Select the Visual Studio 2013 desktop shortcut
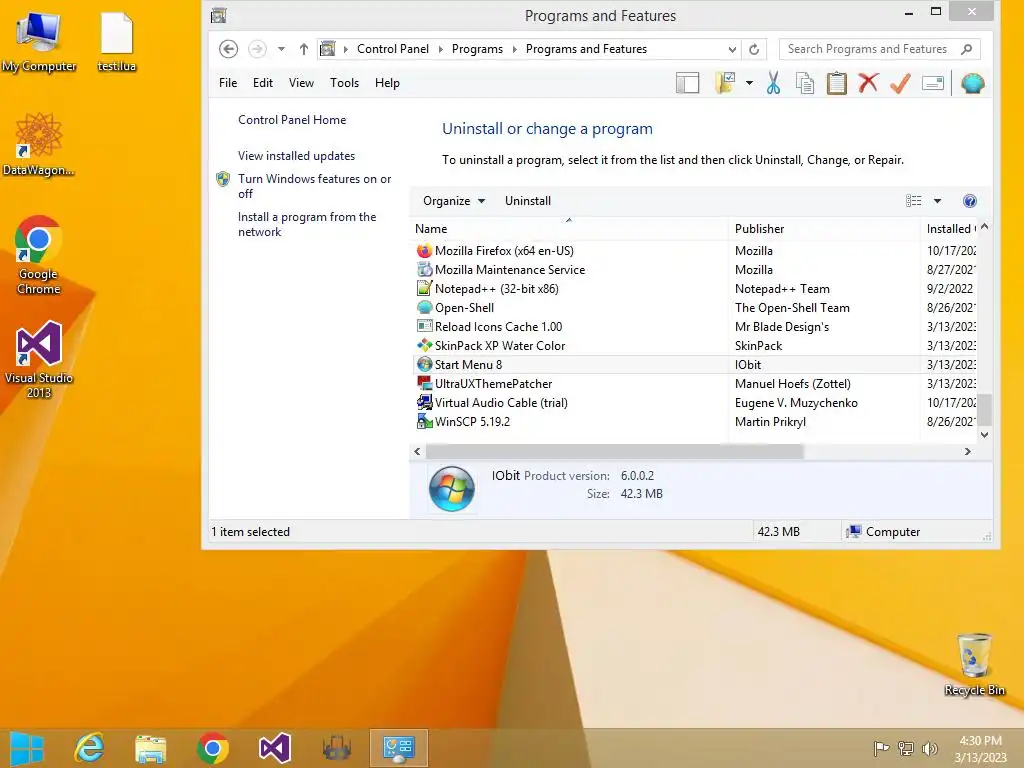Image resolution: width=1024 pixels, height=768 pixels. [39, 359]
